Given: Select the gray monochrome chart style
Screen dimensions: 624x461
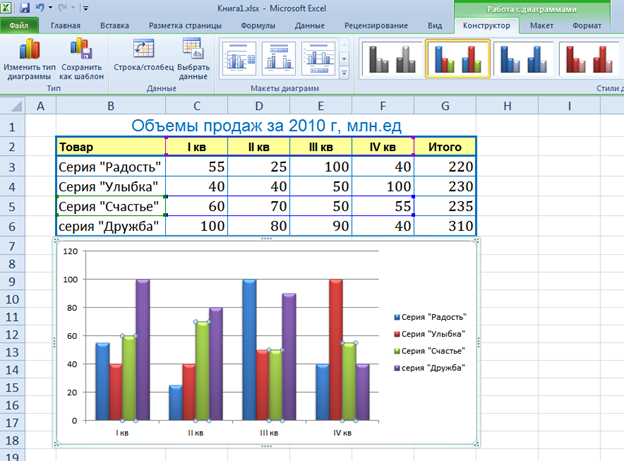Looking at the screenshot, I should tap(390, 59).
